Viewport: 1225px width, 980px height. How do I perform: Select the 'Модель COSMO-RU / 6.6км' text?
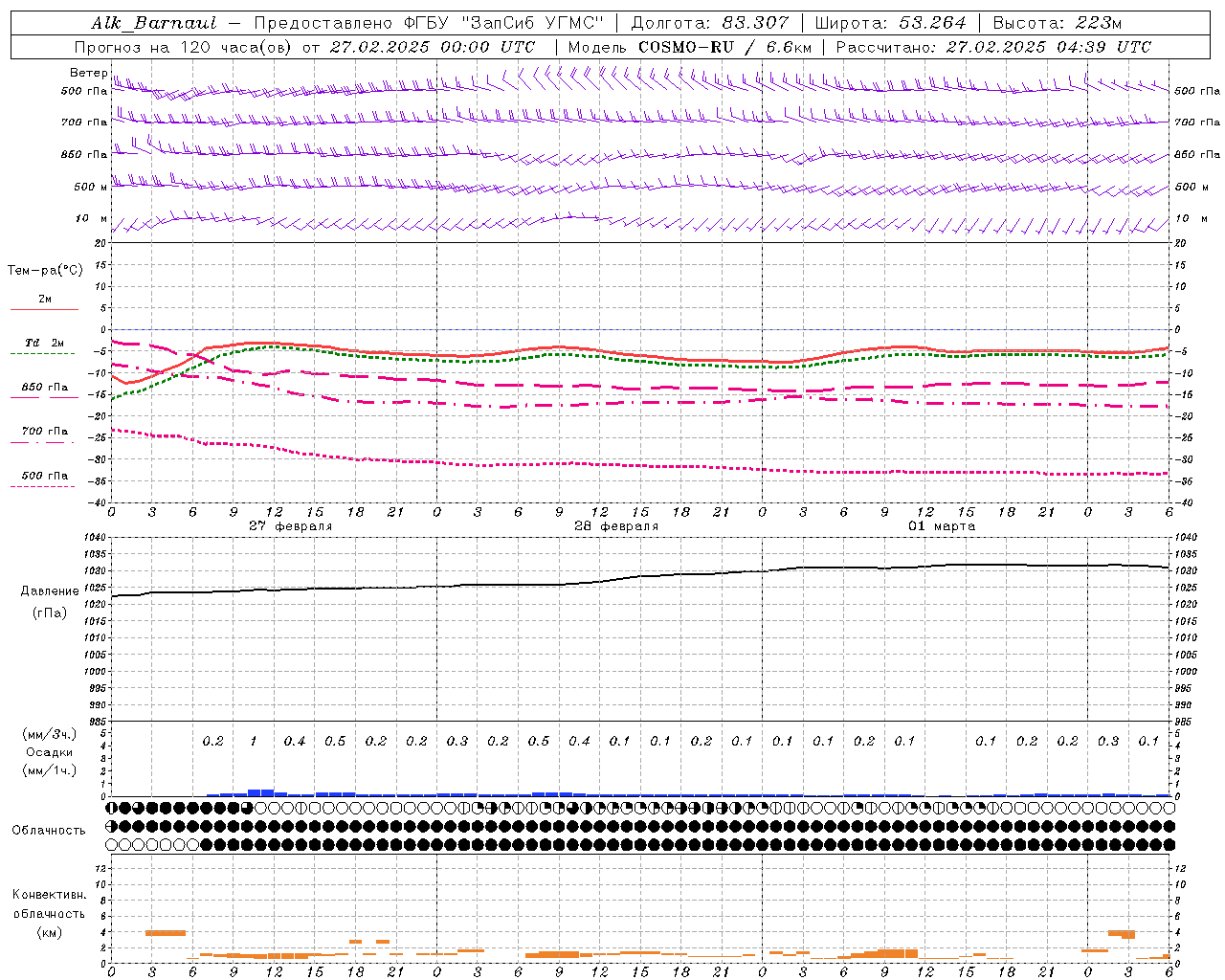689,47
